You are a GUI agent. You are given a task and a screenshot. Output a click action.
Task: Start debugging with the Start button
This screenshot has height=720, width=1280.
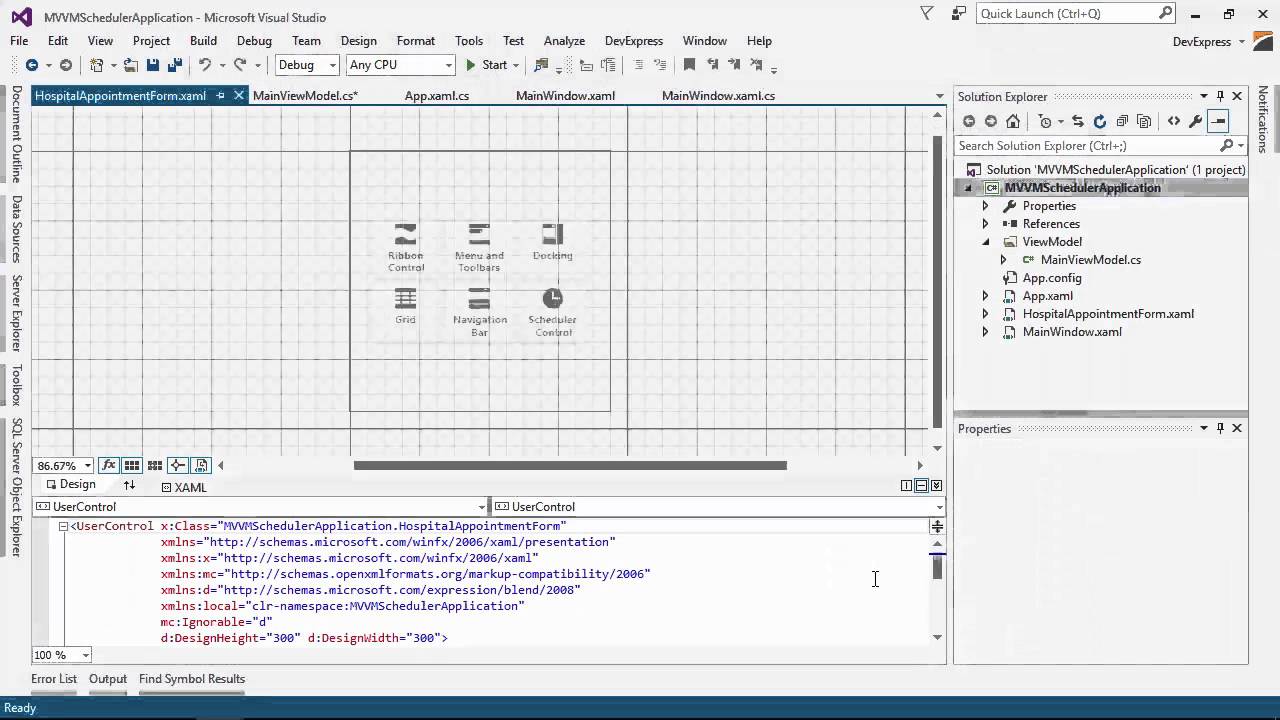pyautogui.click(x=487, y=65)
